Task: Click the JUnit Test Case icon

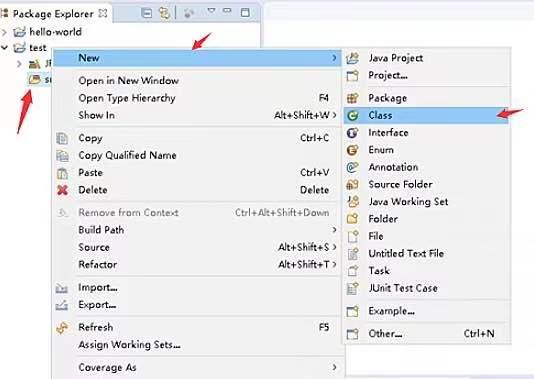Action: (x=352, y=288)
